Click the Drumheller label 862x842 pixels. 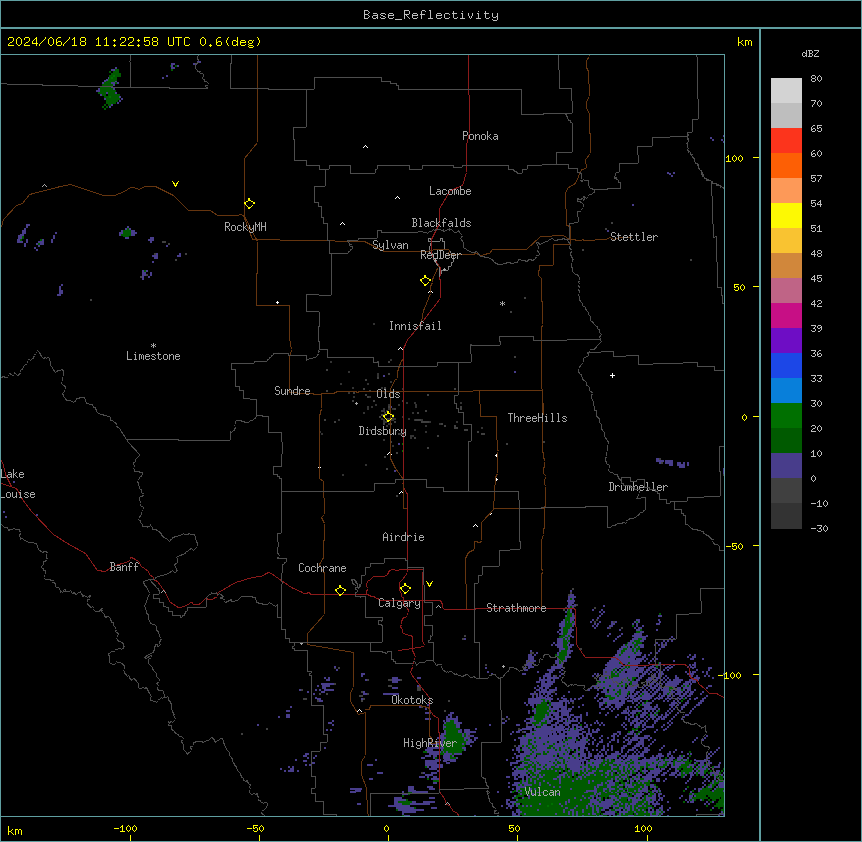[x=638, y=487]
